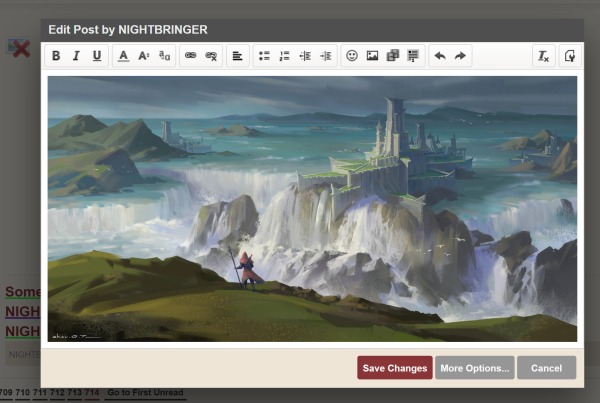
Task: Open the text alignment dropdown
Action: click(x=238, y=56)
